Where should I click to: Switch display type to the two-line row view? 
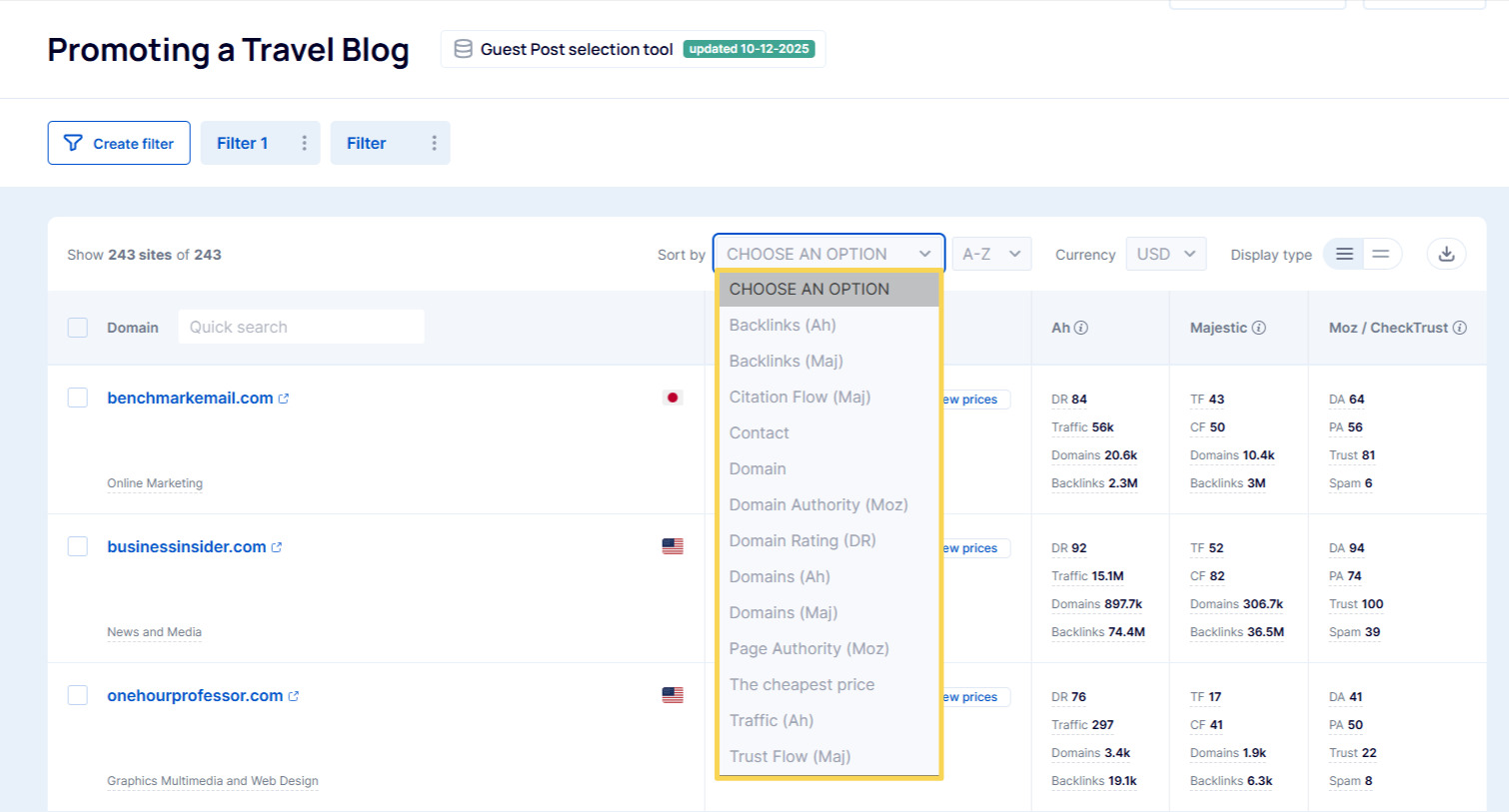[x=1380, y=254]
